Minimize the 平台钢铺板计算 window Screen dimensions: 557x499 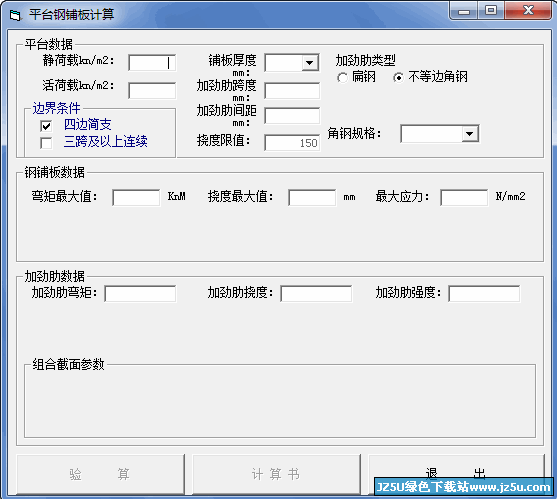pos(464,11)
